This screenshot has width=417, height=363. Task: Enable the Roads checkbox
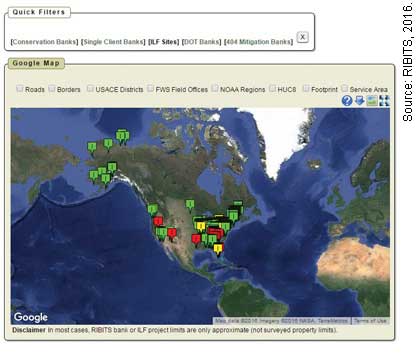point(20,88)
